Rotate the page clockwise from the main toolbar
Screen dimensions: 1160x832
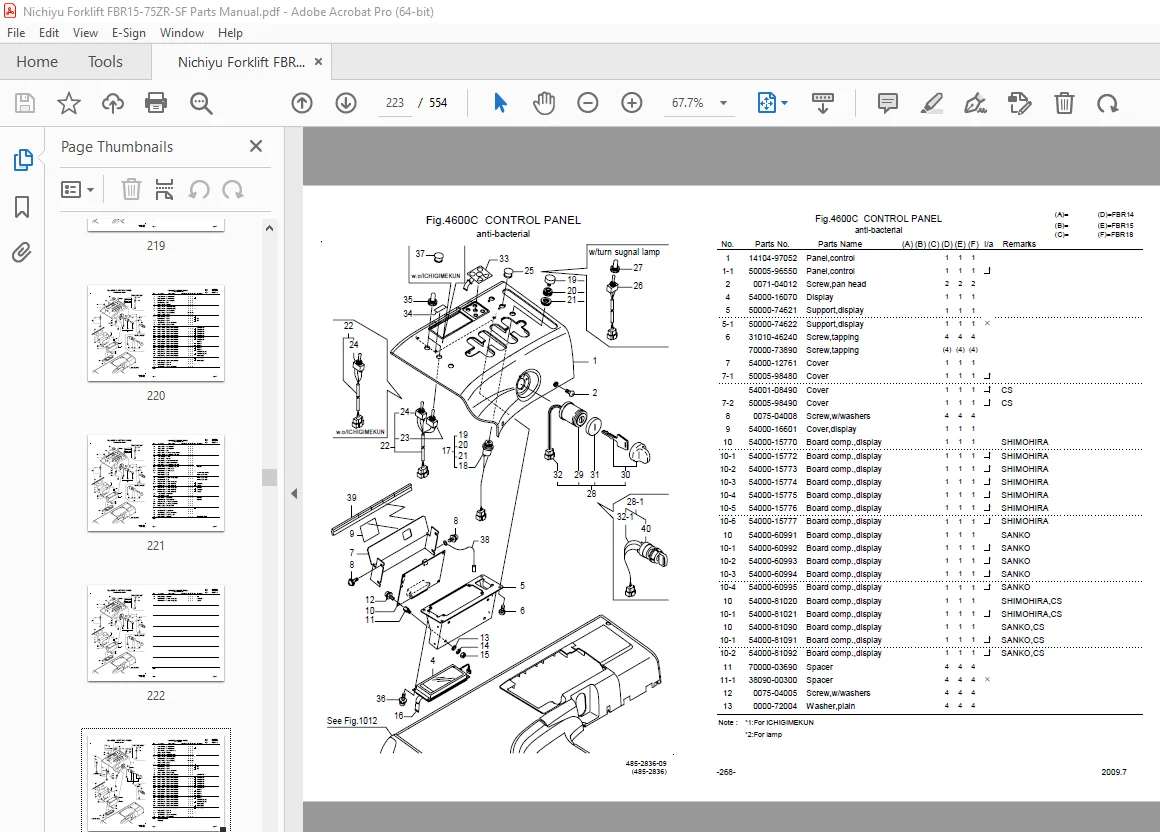point(1107,103)
